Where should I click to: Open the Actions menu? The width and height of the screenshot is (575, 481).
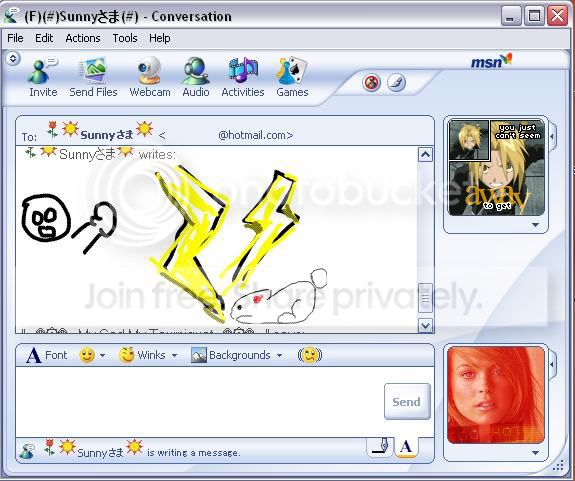pyautogui.click(x=83, y=38)
